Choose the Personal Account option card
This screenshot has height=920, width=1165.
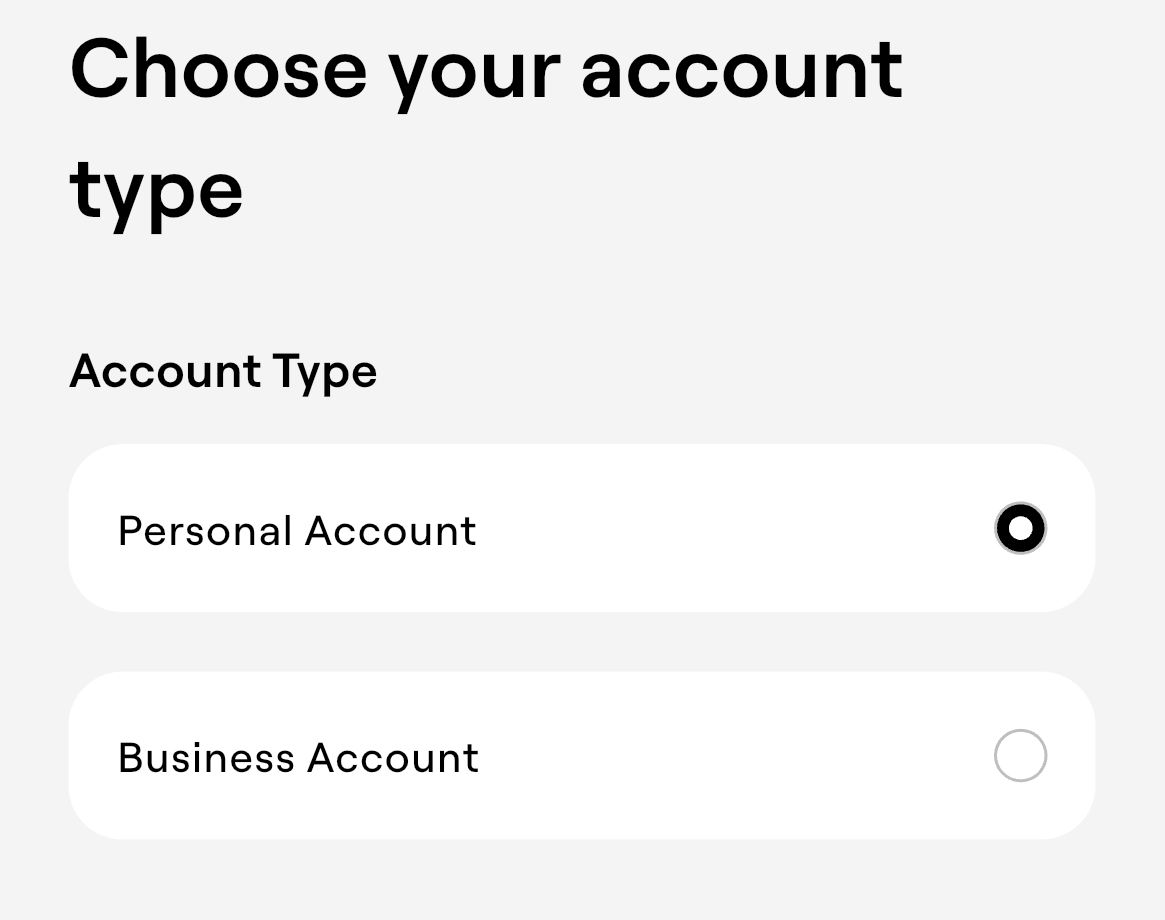pos(581,528)
